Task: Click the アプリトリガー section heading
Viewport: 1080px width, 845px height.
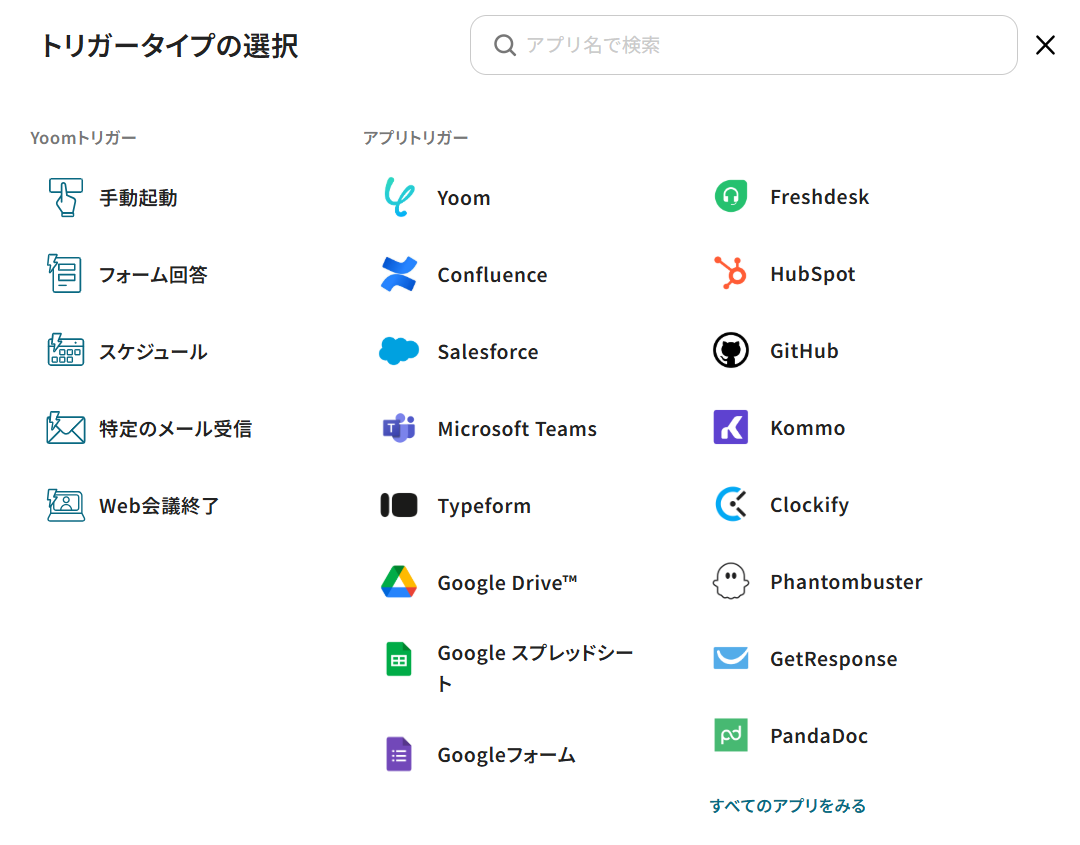Action: point(415,138)
